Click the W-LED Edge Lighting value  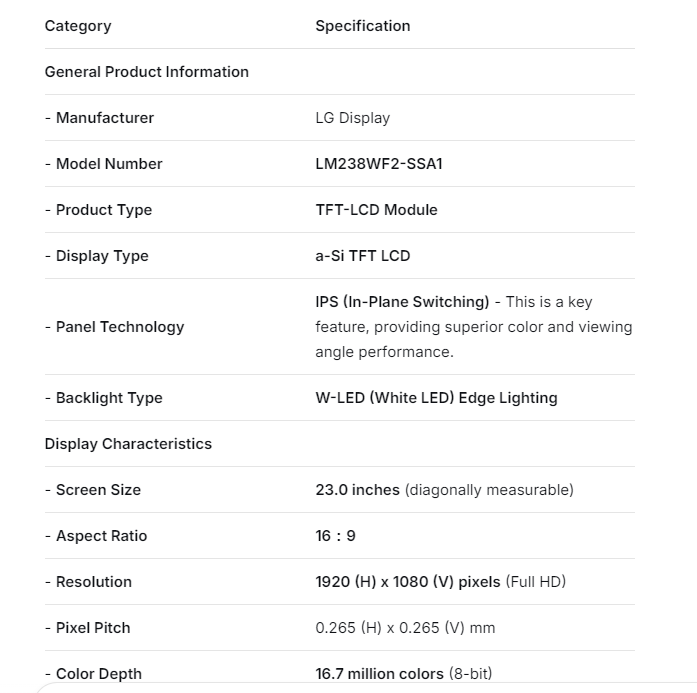pyautogui.click(x=436, y=398)
